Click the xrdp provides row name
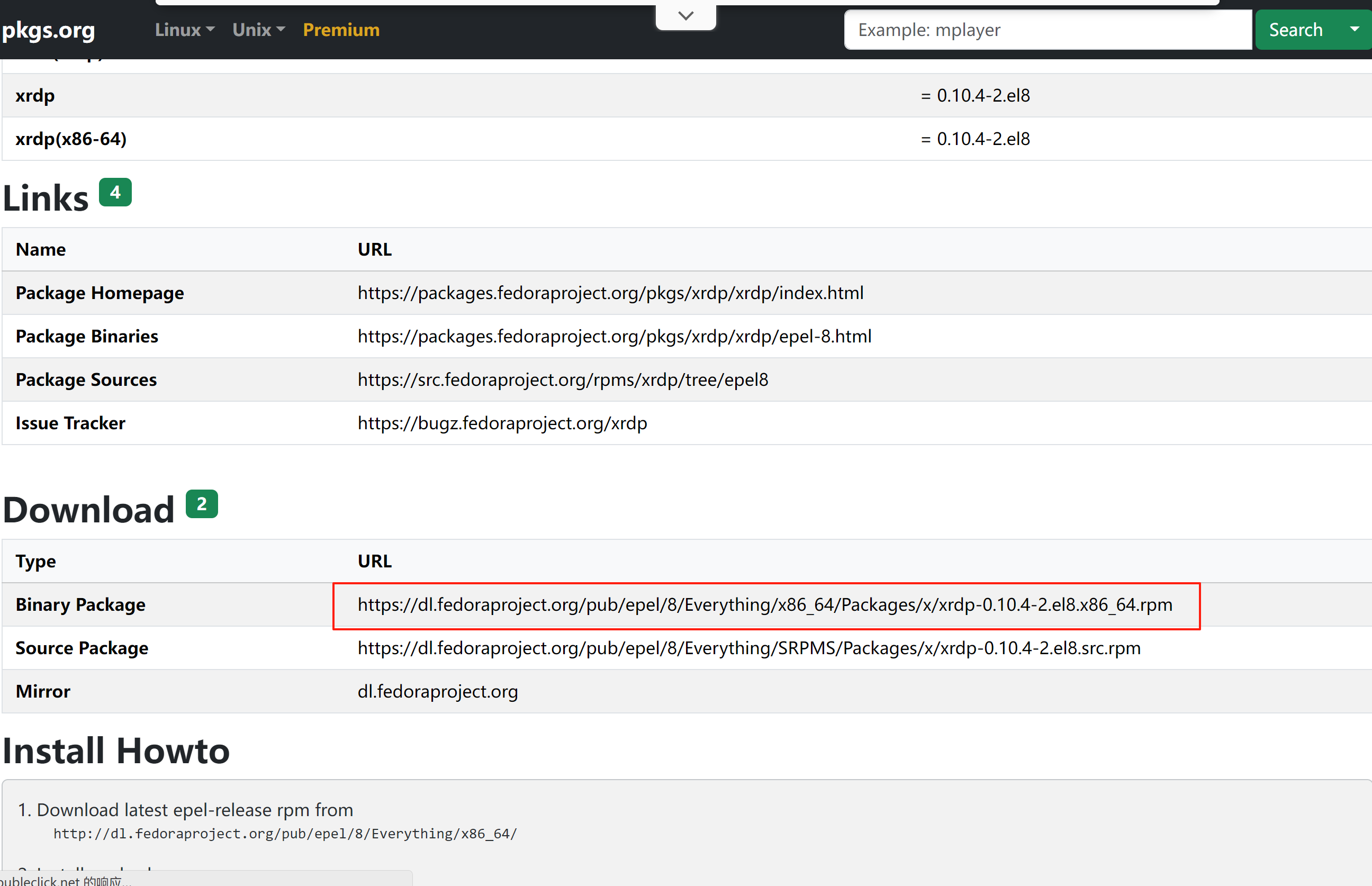This screenshot has height=886, width=1372. [x=35, y=95]
